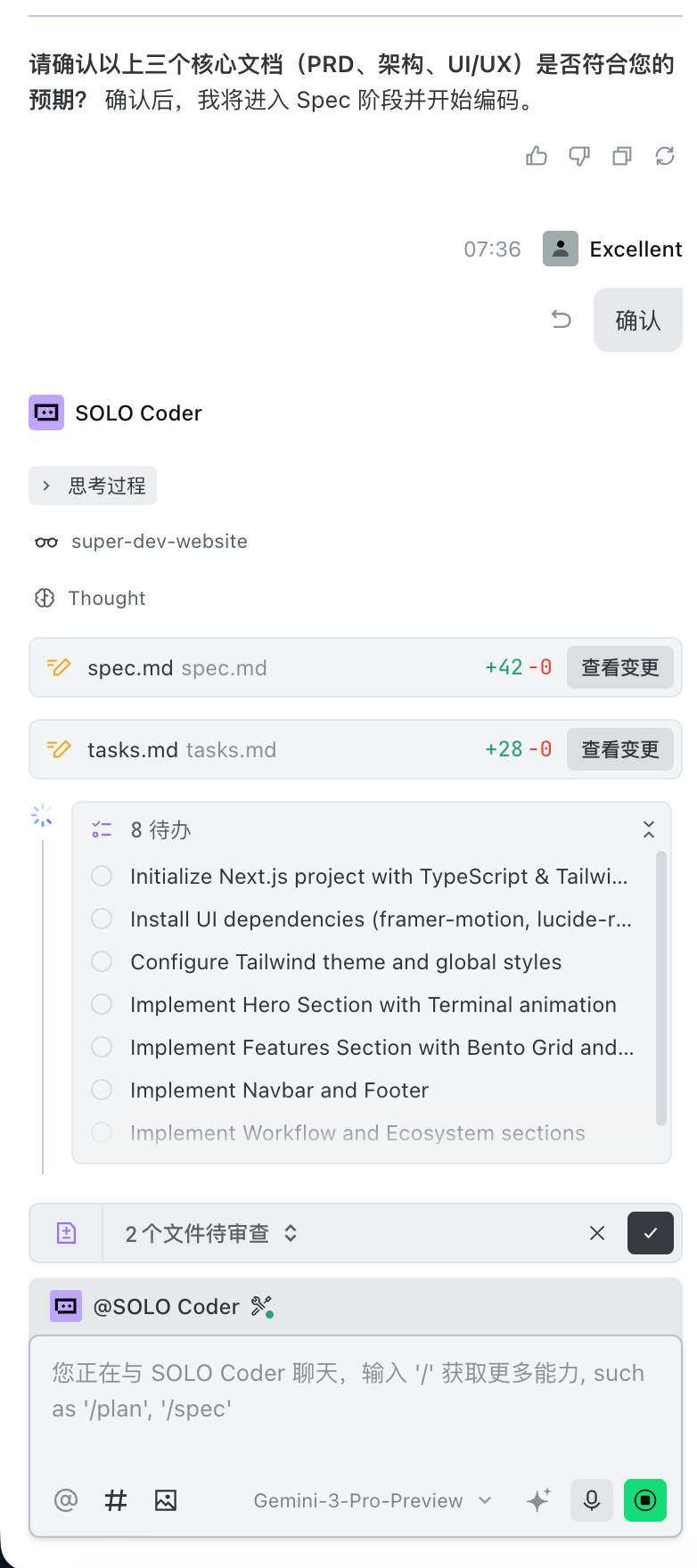The image size is (697, 1568).
Task: Click 查看变更 for tasks.md
Action: 620,750
